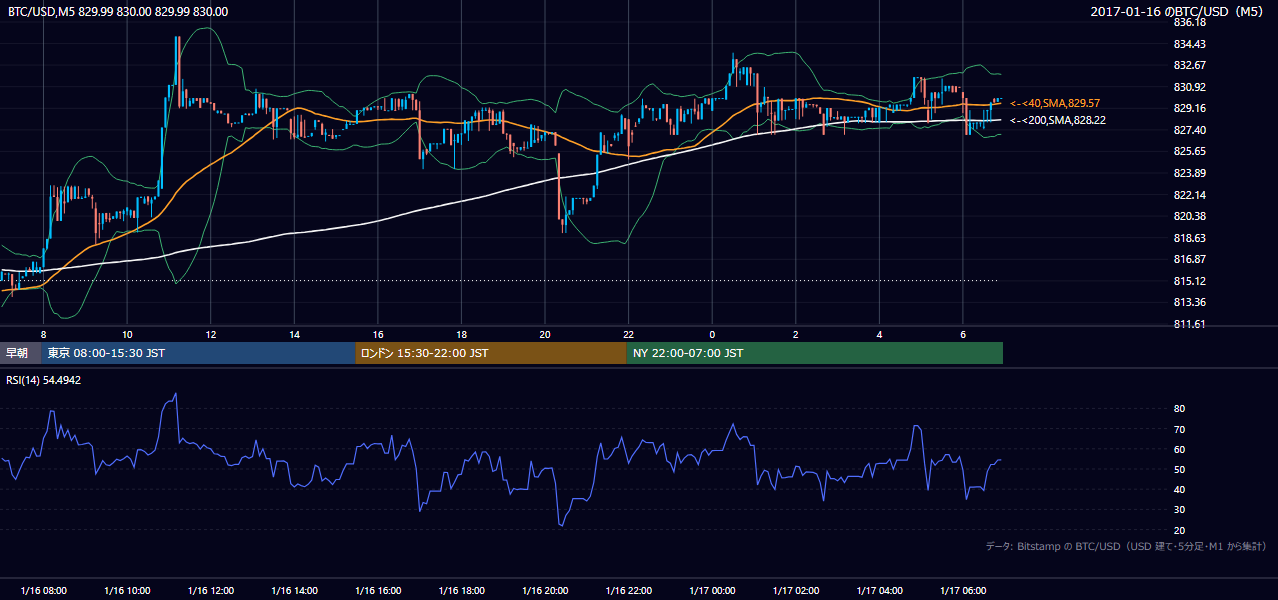Click the hour 0 tick below the price chart
Screen dimensions: 1278x600
(x=712, y=333)
